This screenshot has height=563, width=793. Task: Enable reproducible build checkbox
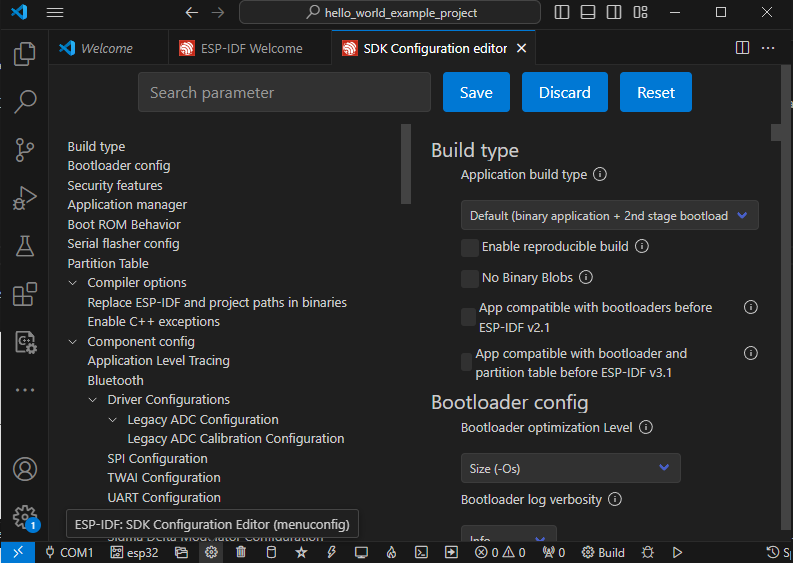point(470,247)
